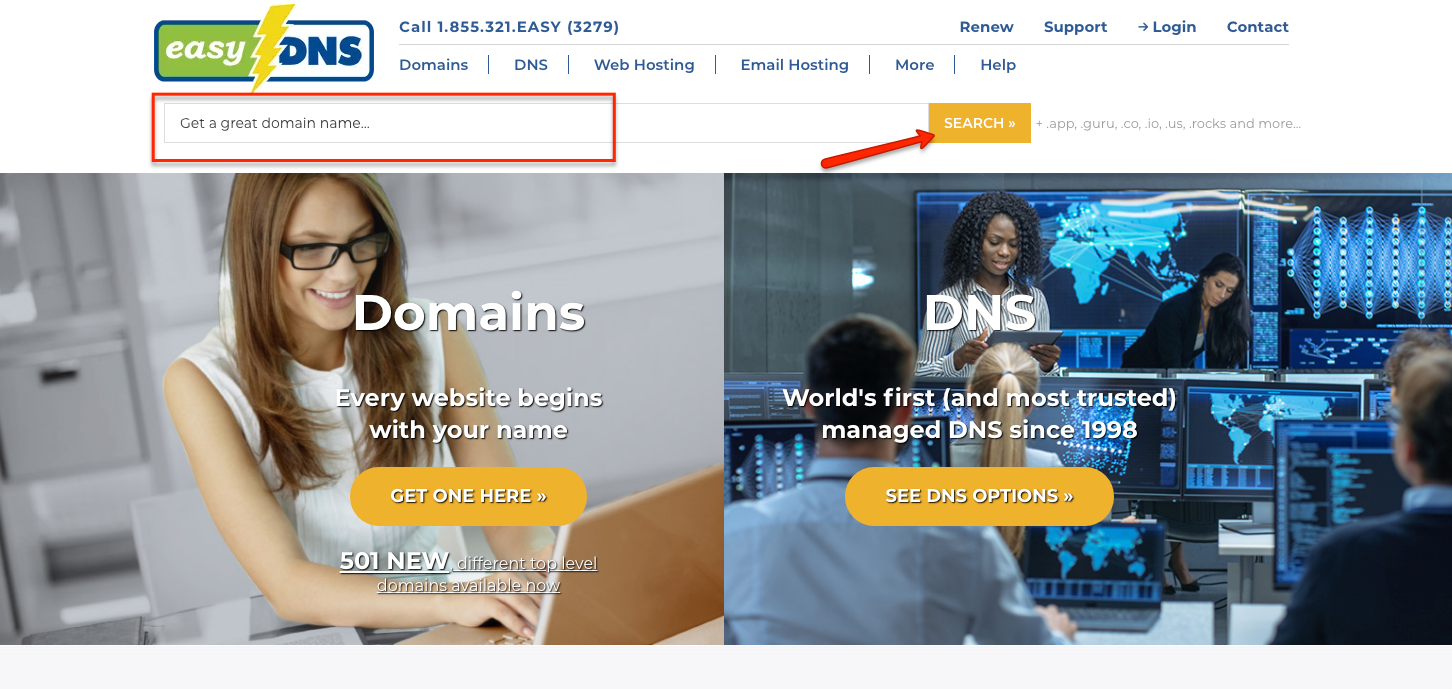1452x689 pixels.
Task: Click the SEE DNS OPTIONS button
Action: point(978,495)
